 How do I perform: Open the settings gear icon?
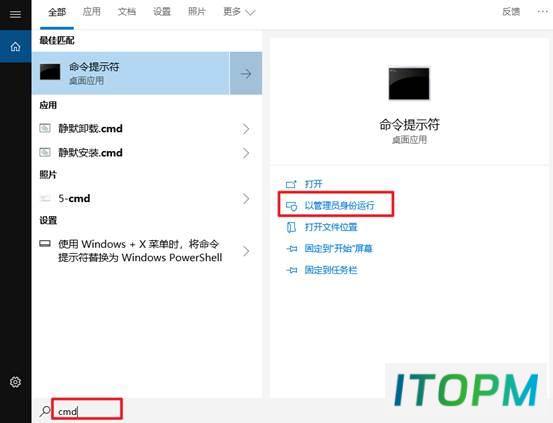coord(15,382)
